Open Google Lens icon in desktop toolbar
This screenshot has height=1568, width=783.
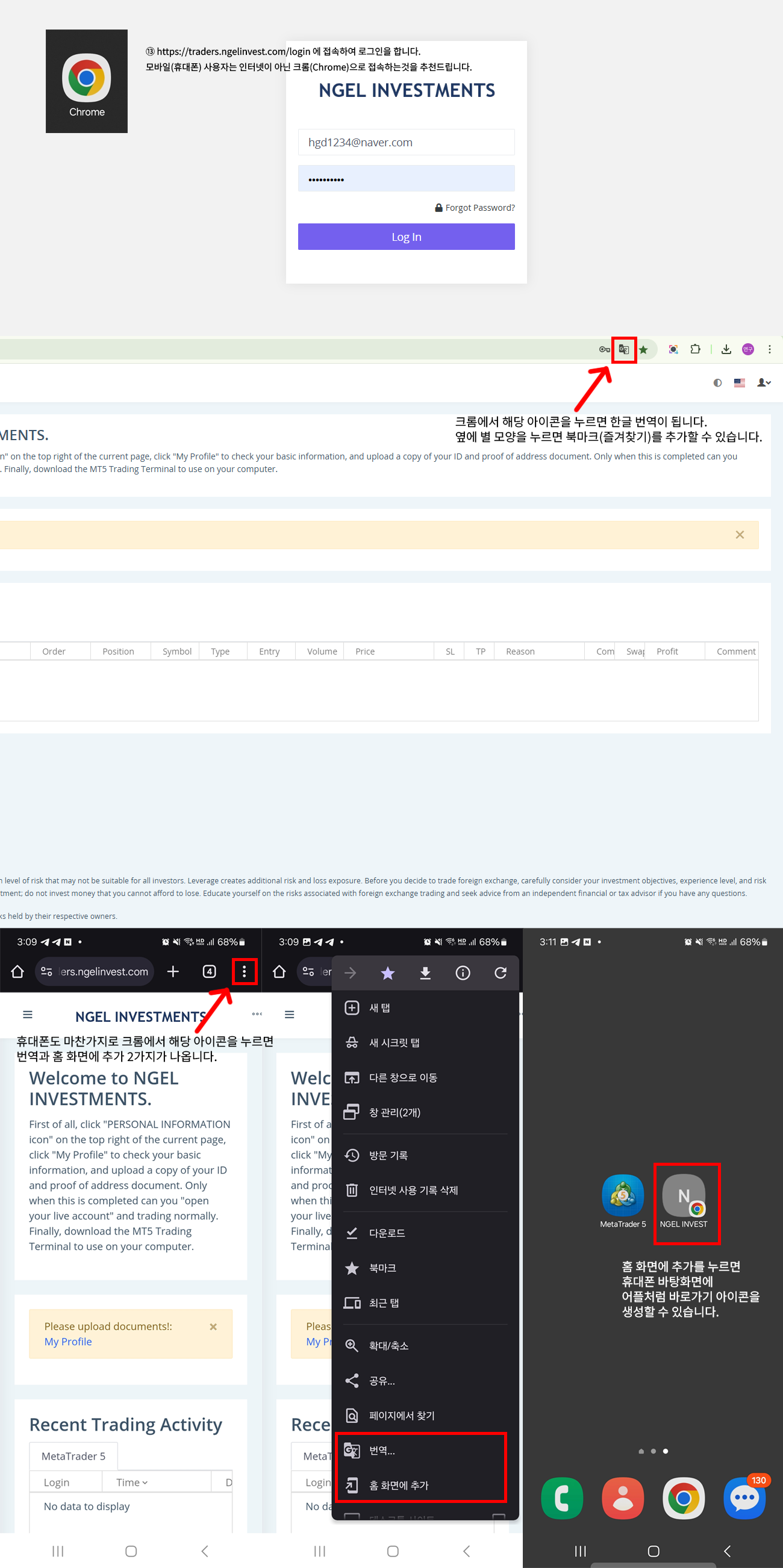673,349
